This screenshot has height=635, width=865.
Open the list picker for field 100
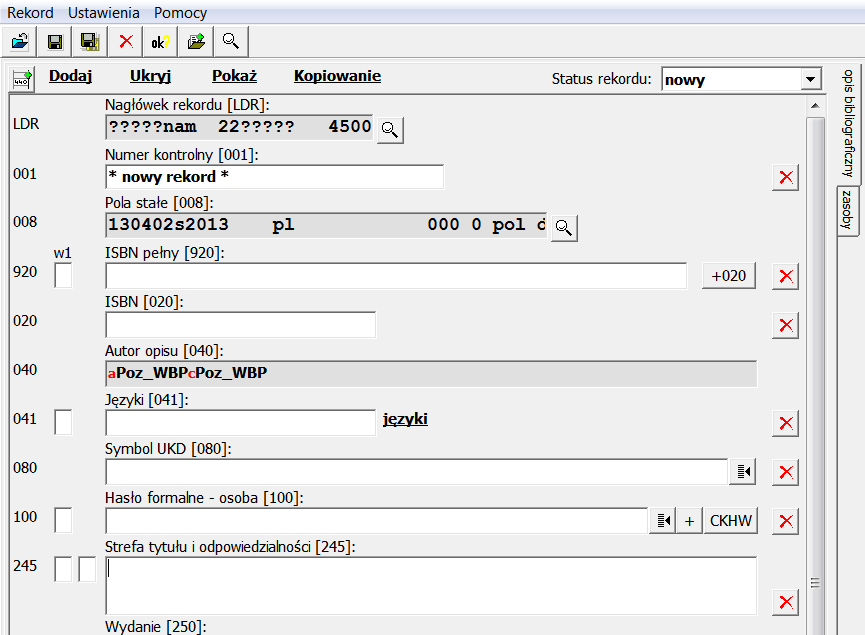663,521
